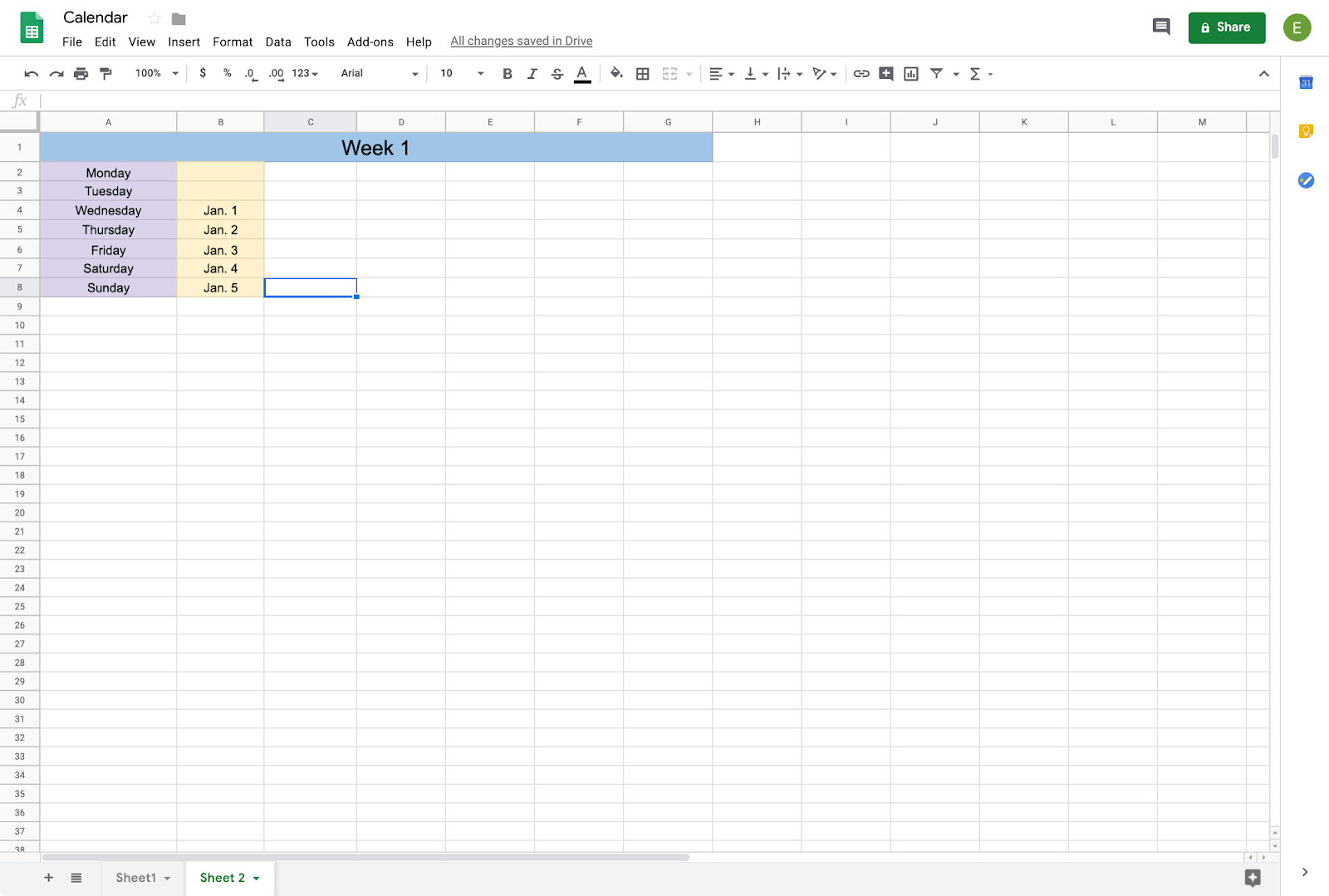The width and height of the screenshot is (1329, 896).
Task: Select the paint format tool
Action: pos(105,74)
